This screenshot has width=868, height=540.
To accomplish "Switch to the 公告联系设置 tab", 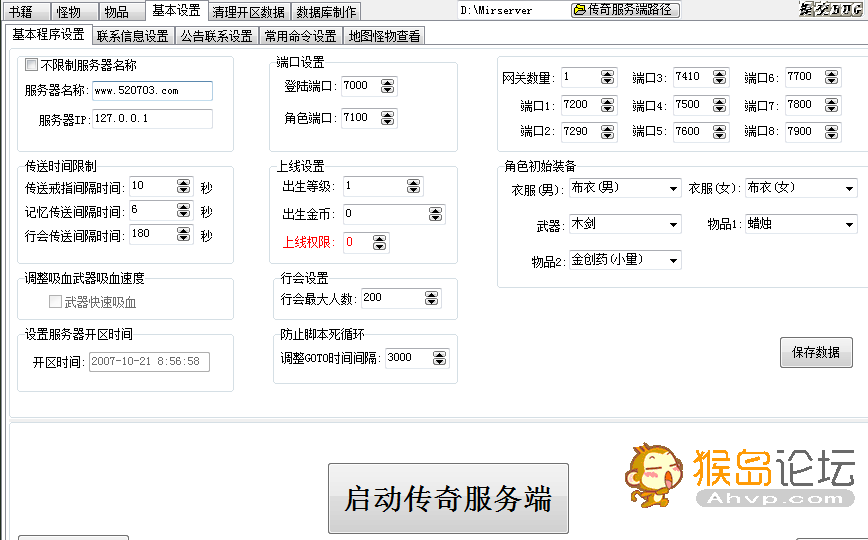I will pos(215,36).
